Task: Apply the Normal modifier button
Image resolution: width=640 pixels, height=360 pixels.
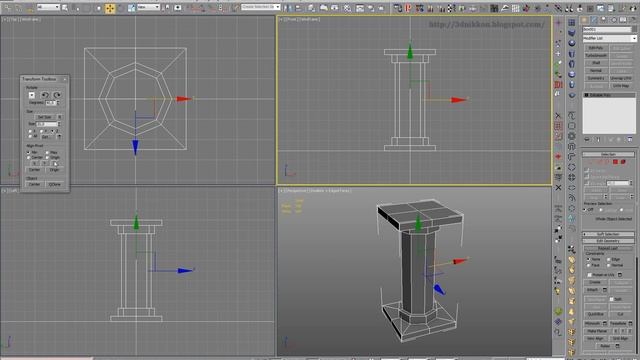Action: pyautogui.click(x=596, y=71)
